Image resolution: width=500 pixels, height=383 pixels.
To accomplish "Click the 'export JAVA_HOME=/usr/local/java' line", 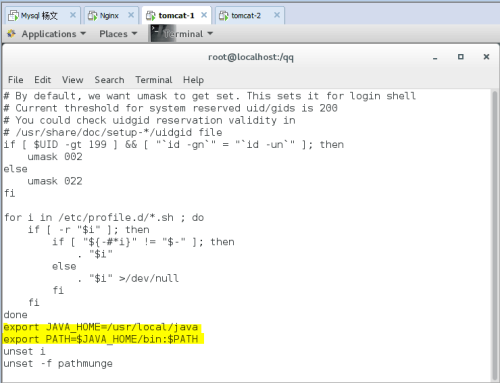I will (101, 327).
